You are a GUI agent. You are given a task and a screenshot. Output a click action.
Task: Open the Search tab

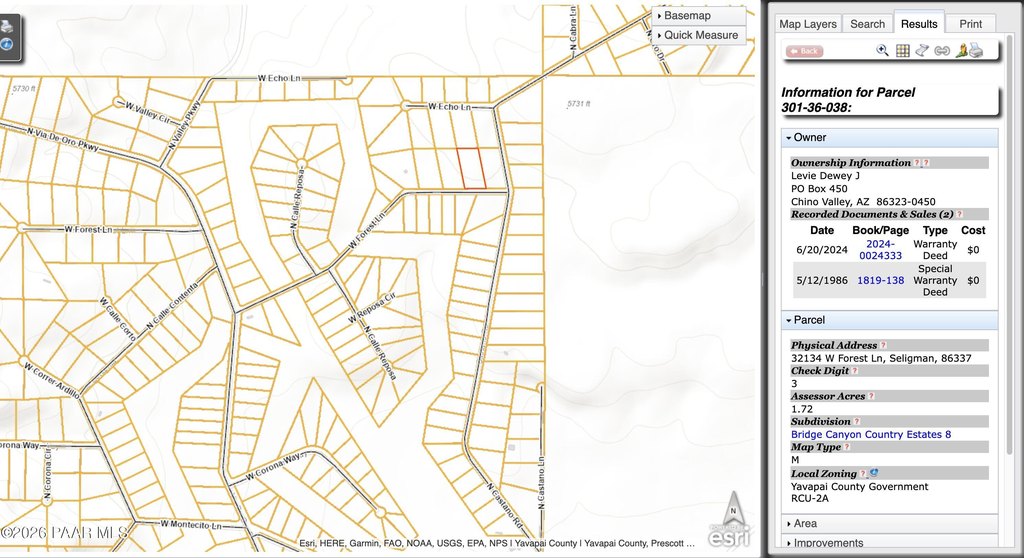point(867,24)
